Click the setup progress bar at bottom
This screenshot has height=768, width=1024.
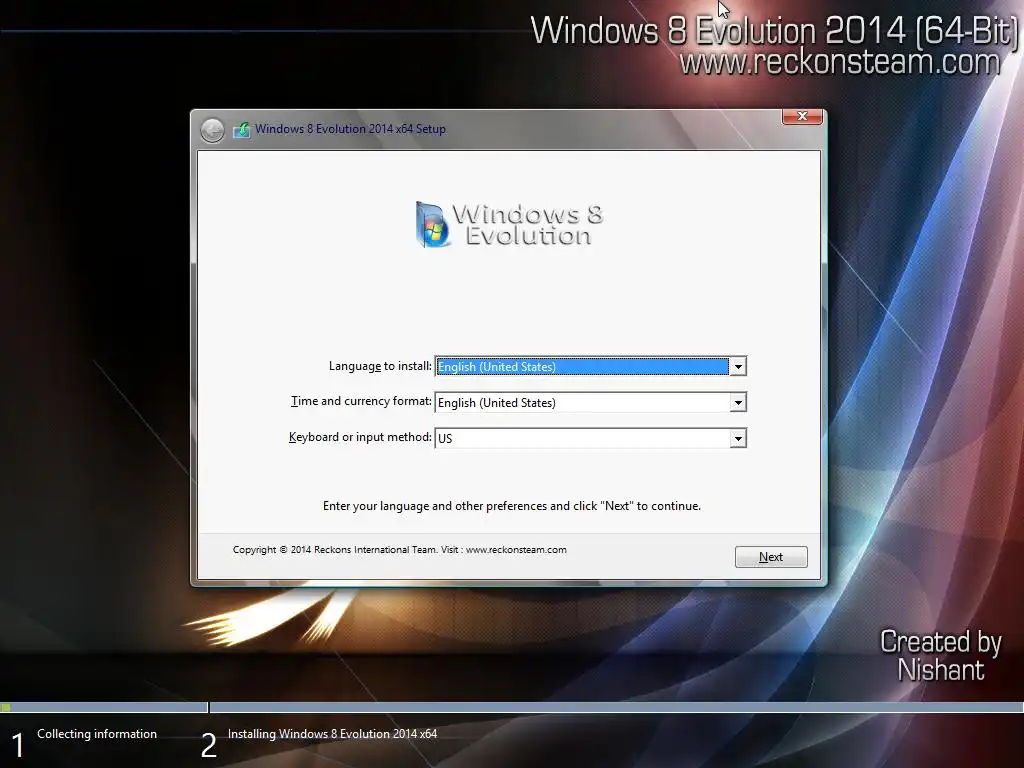coord(512,707)
